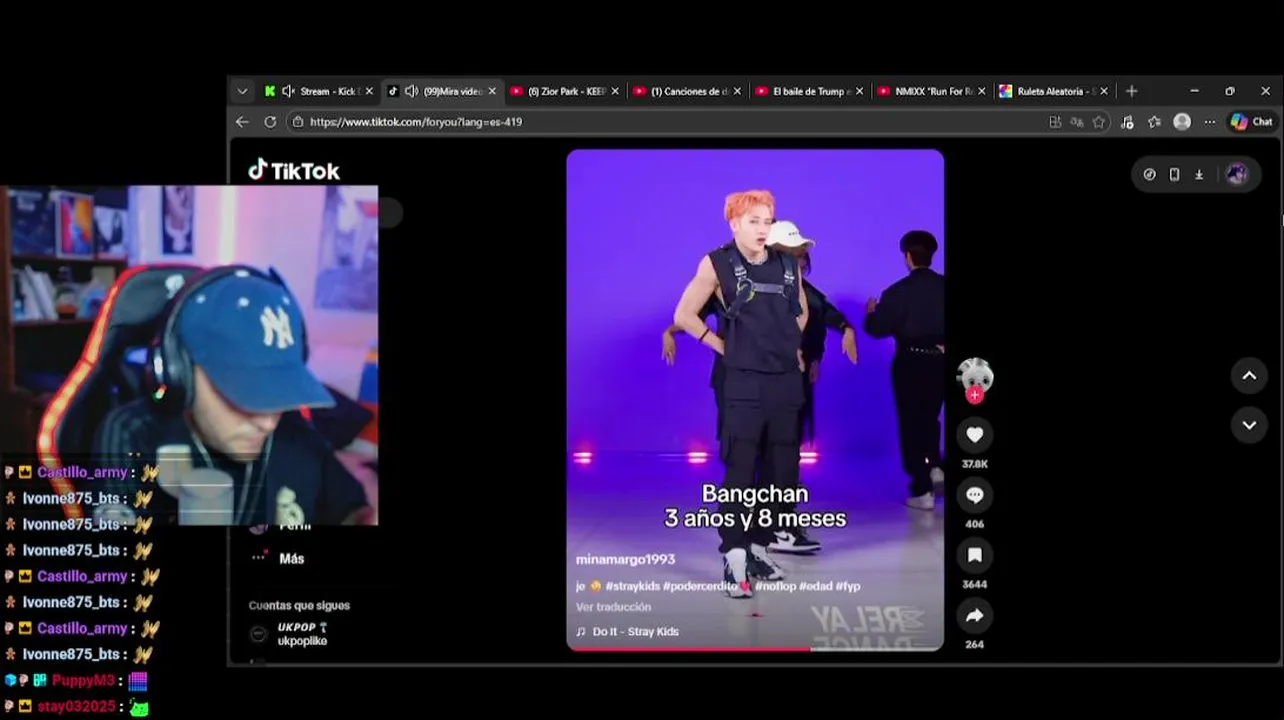
Task: Open the minamargo1993 username link
Action: click(x=625, y=559)
